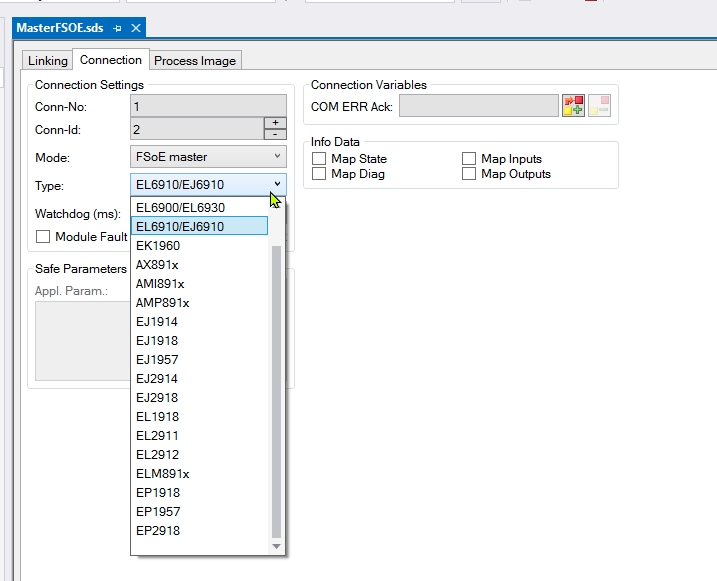Image resolution: width=717 pixels, height=581 pixels.
Task: Open the Mode dropdown showing FSoE master
Action: 208,157
